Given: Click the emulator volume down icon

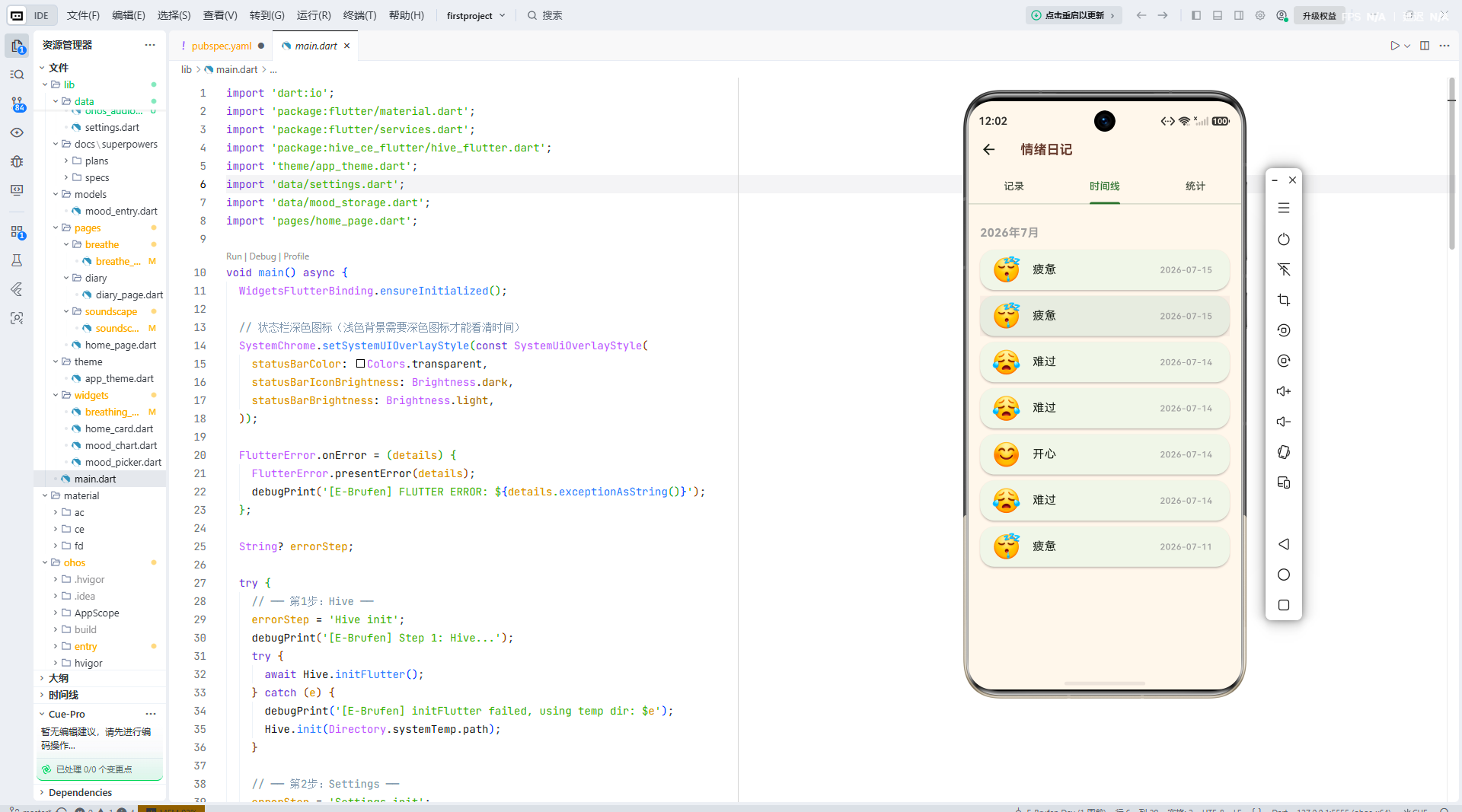Looking at the screenshot, I should [x=1284, y=422].
